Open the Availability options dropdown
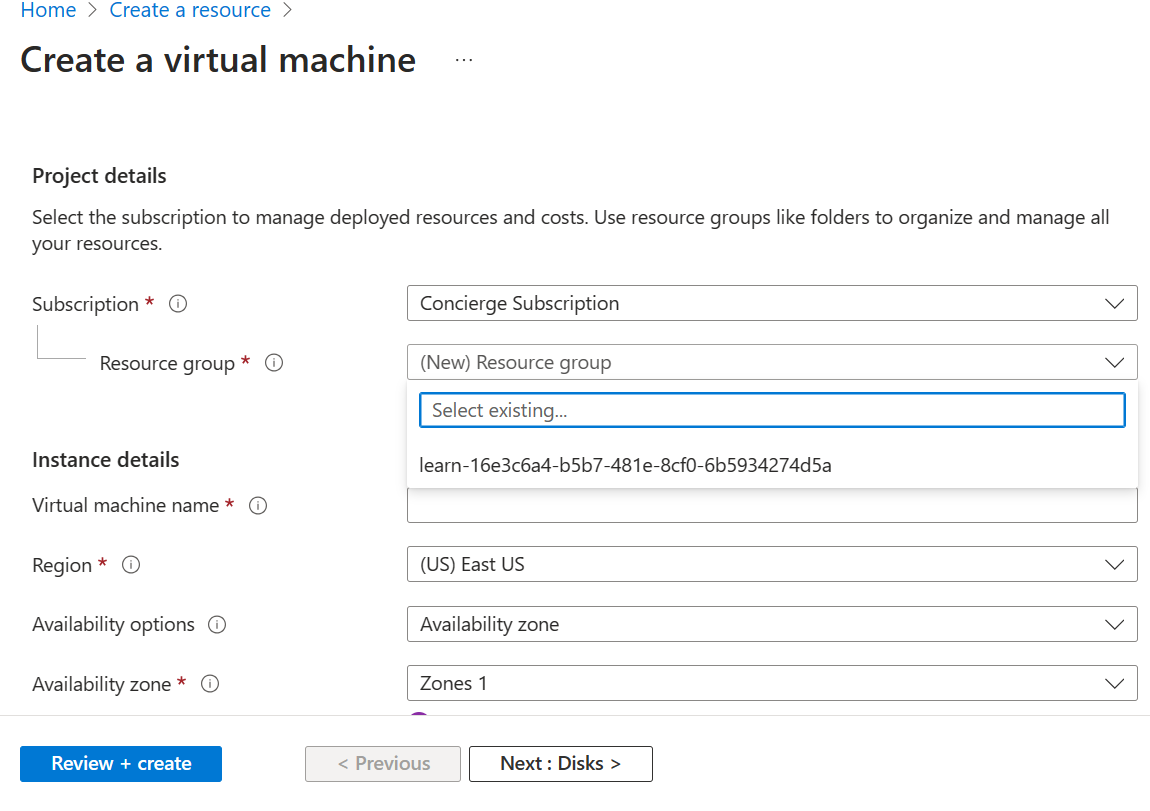 [x=772, y=624]
